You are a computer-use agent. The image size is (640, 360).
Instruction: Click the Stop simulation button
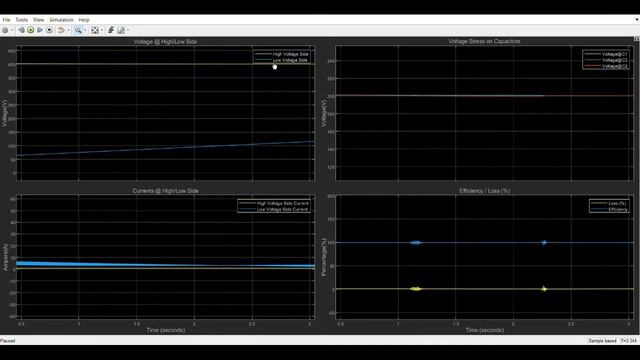[x=49, y=30]
